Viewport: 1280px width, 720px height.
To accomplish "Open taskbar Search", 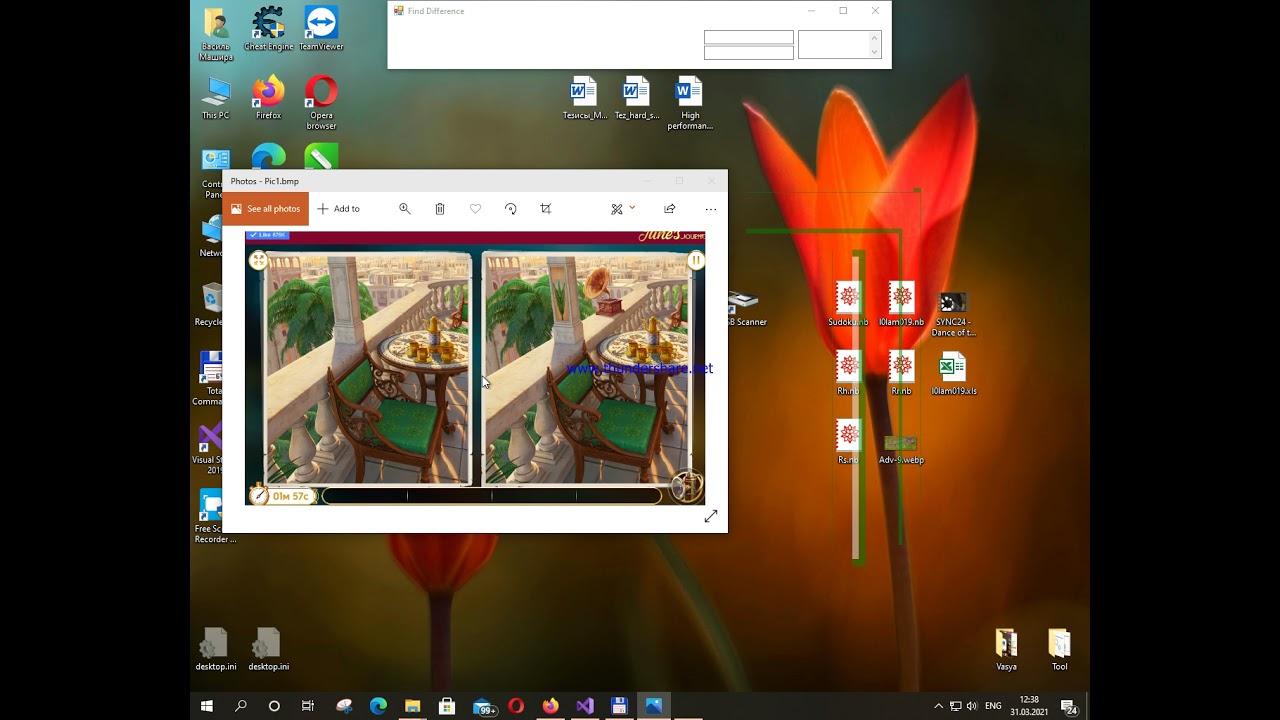I will [241, 706].
